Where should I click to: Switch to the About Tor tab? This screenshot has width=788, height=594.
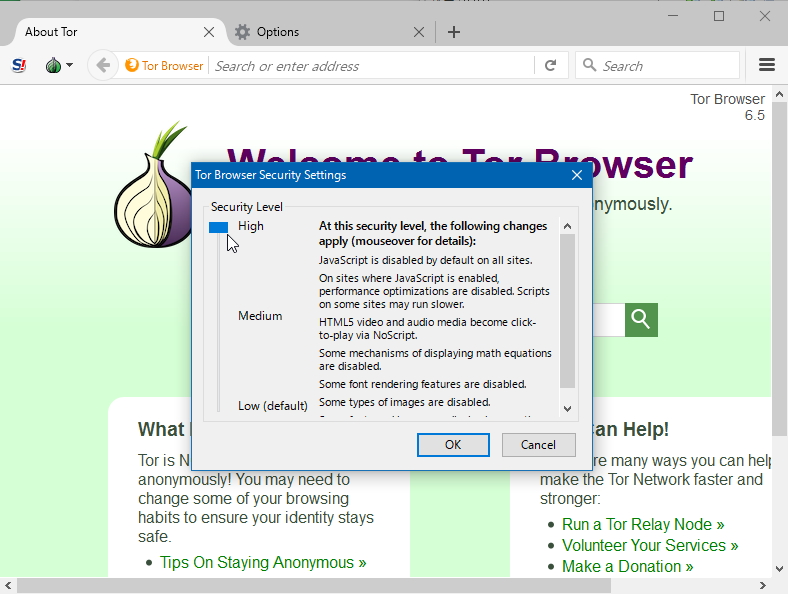click(120, 32)
